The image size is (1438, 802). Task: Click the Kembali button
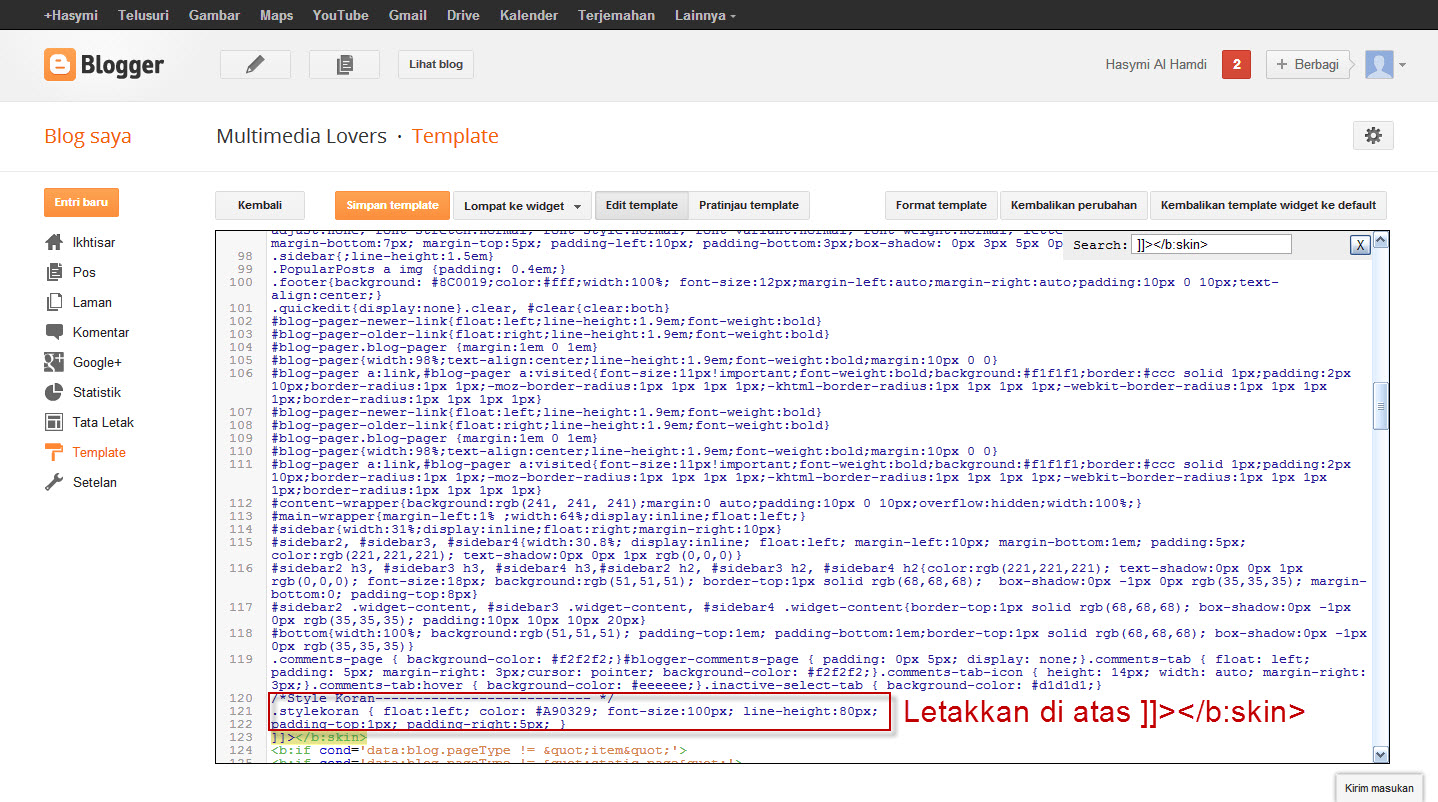click(260, 206)
